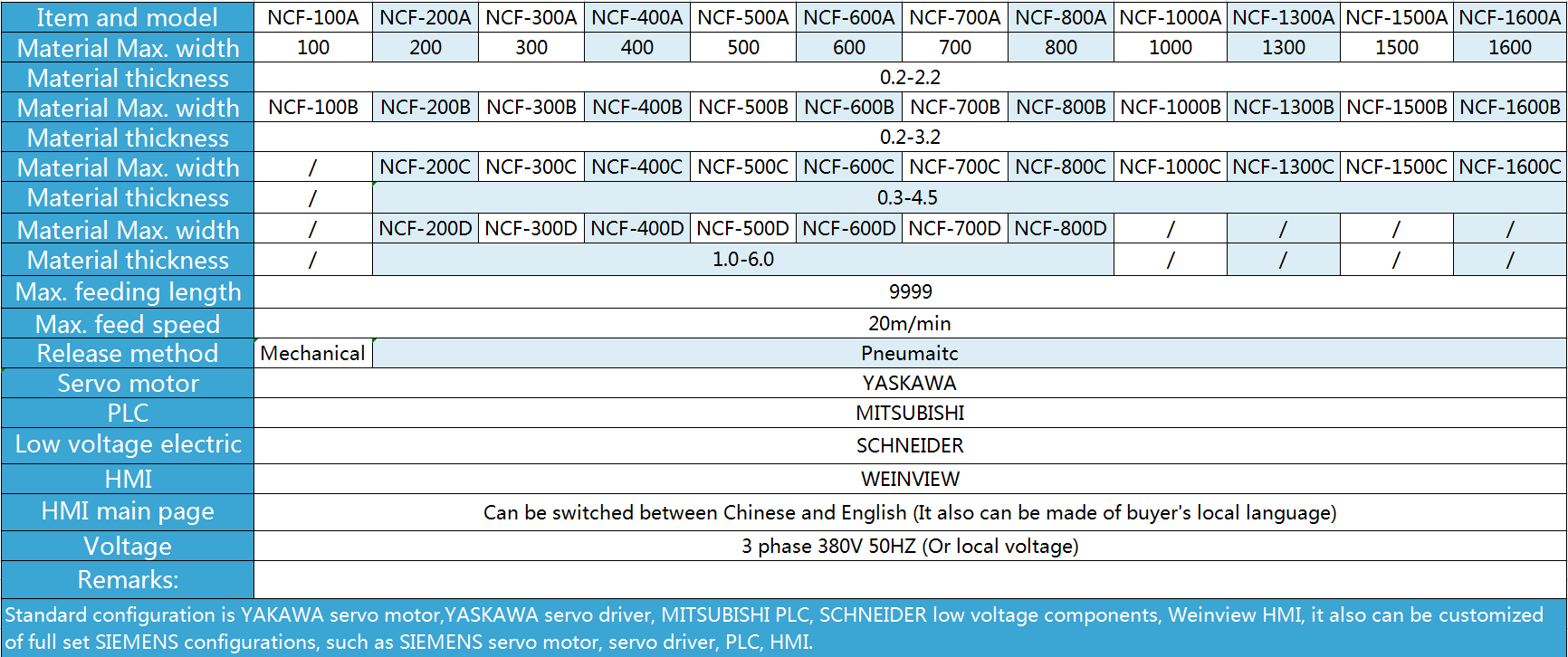
Task: Click the 3 phase 380V 50HZ cell
Action: pyautogui.click(x=911, y=546)
